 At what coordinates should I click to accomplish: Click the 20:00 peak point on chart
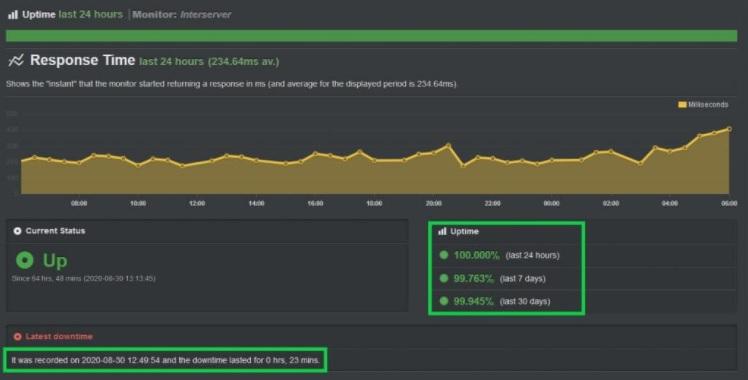pyautogui.click(x=448, y=144)
